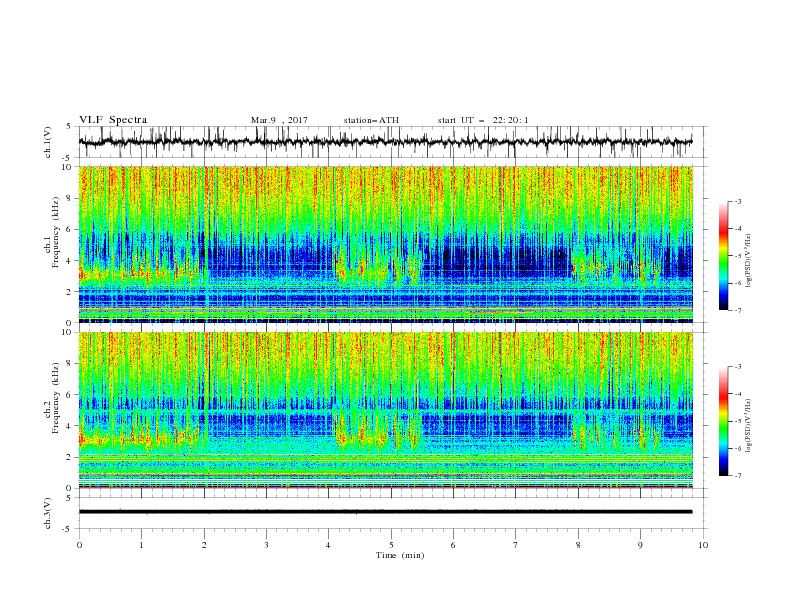Screen dimensions: 792x612
Task: Click the "VLF Spectra" plot title
Action: (113, 120)
